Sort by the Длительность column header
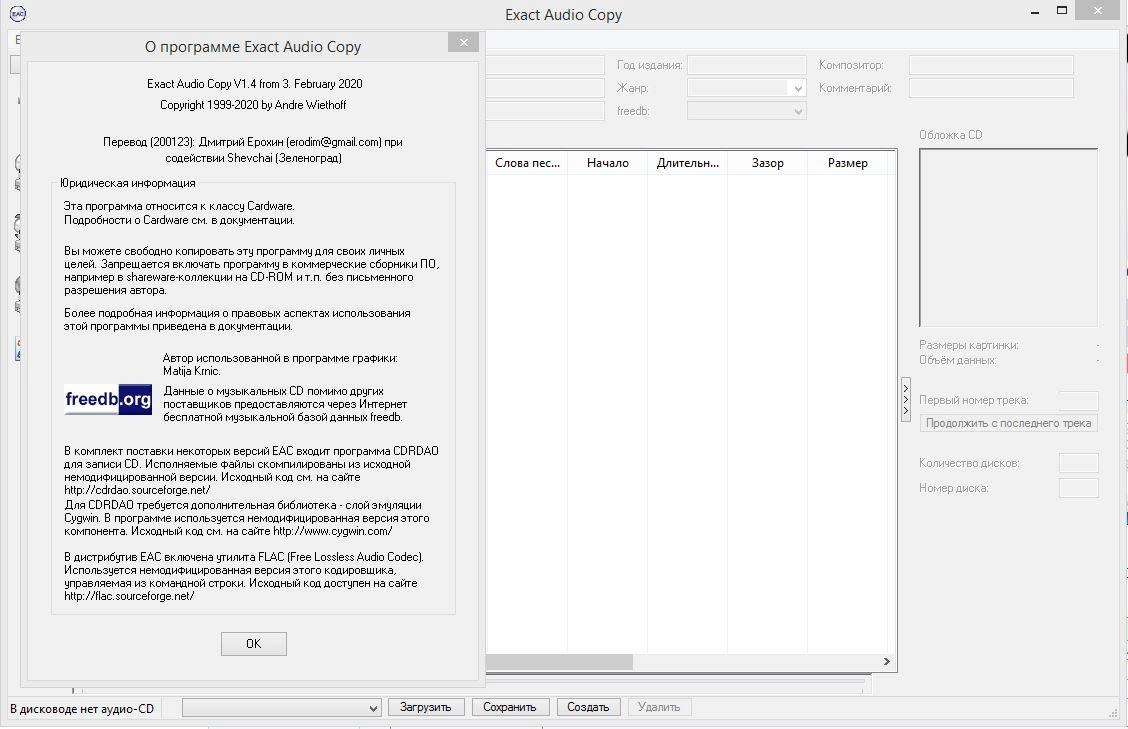Screen dimensions: 1128x729 (687, 163)
